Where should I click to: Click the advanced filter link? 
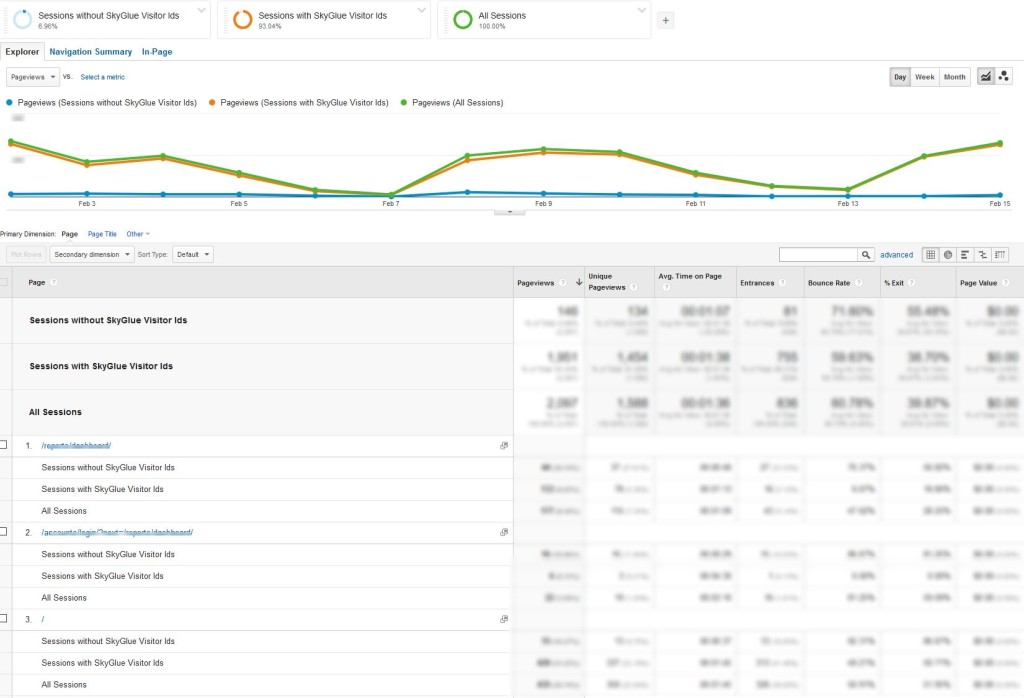[x=896, y=255]
